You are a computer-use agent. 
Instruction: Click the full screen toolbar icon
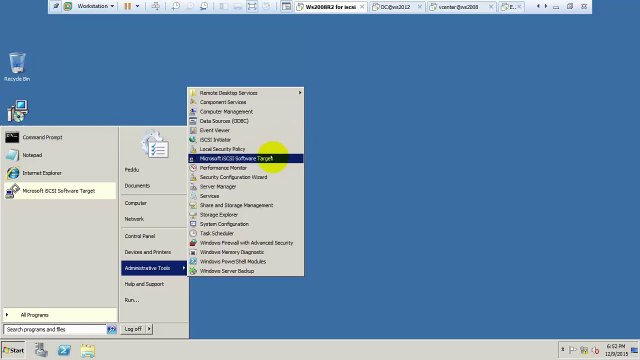point(252,6)
